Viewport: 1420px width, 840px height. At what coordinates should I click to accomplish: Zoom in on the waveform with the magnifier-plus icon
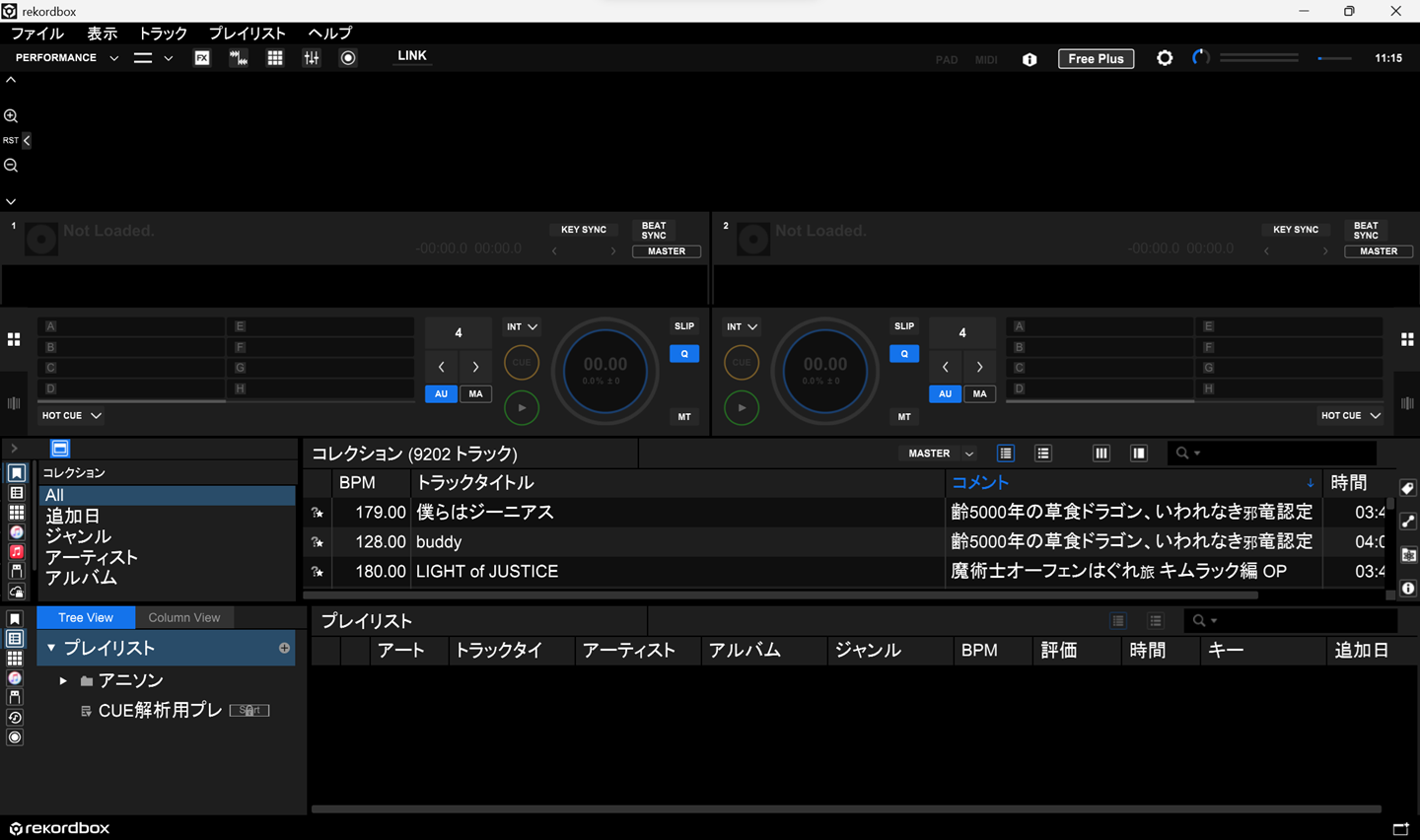[x=11, y=116]
